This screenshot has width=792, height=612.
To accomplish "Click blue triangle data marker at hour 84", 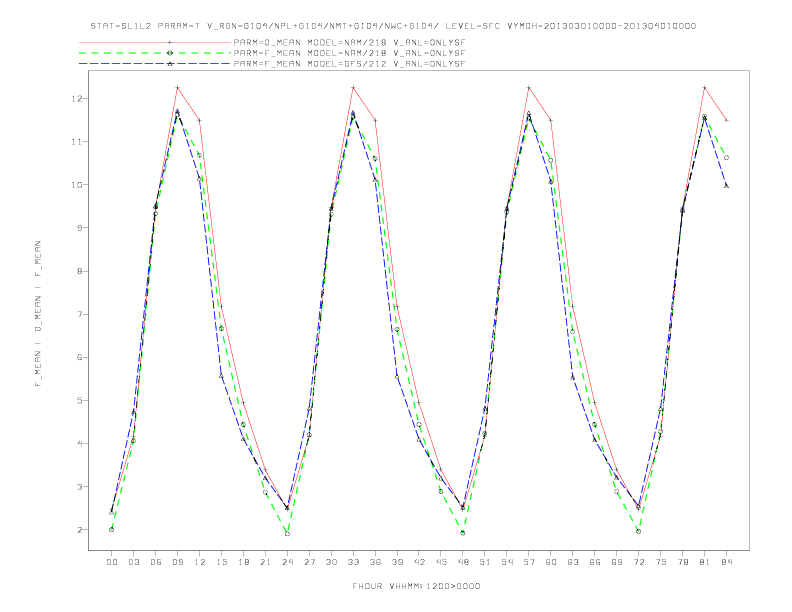I will point(726,186).
